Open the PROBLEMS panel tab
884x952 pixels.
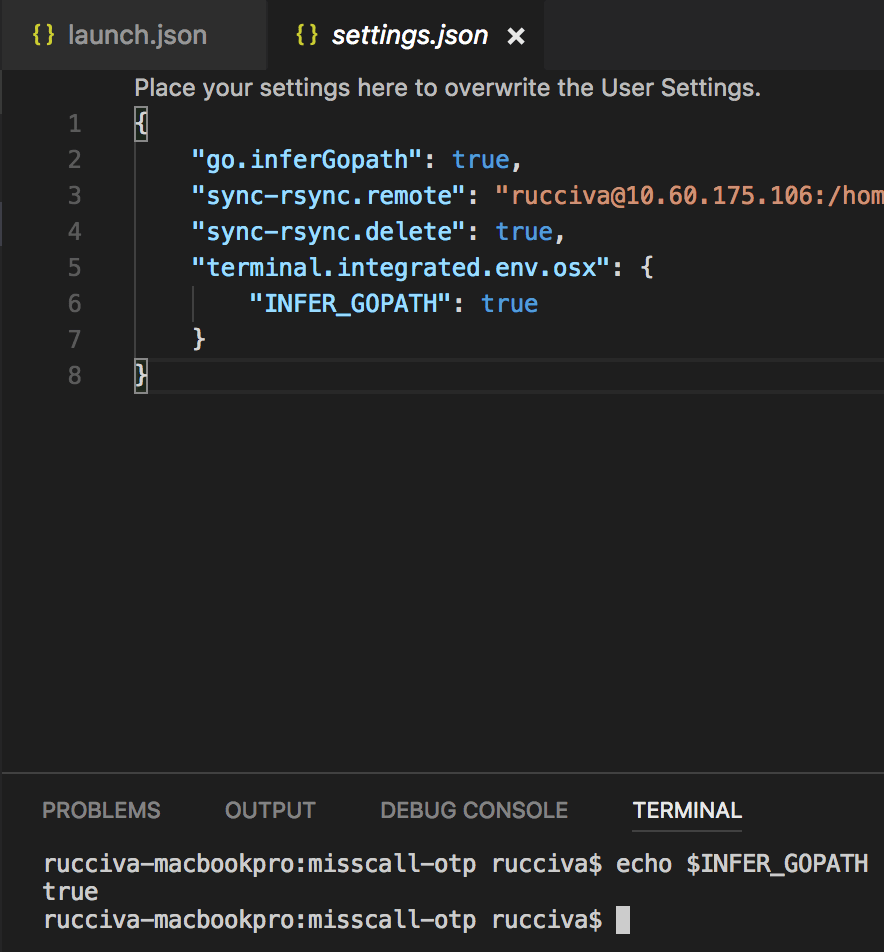[101, 810]
